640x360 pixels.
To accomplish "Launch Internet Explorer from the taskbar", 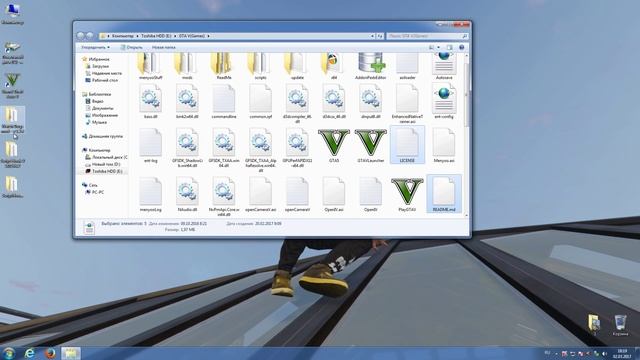I will (29, 353).
